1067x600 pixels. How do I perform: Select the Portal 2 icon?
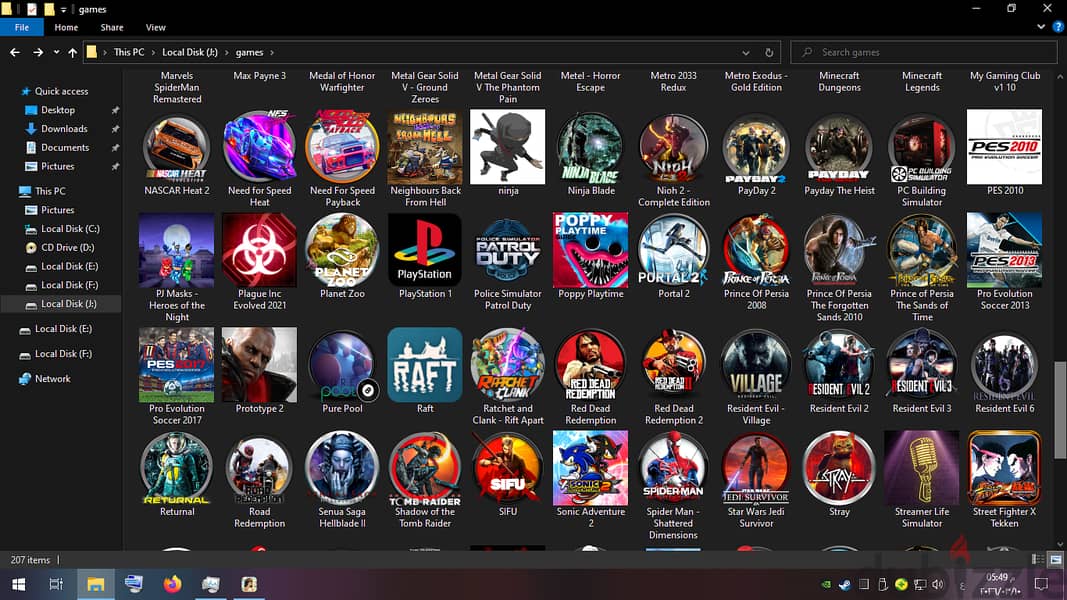(674, 250)
